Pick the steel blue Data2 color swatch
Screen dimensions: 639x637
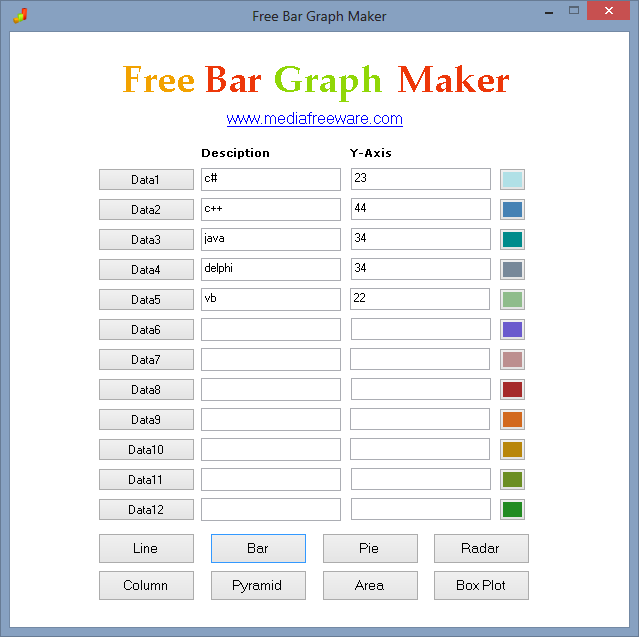512,210
